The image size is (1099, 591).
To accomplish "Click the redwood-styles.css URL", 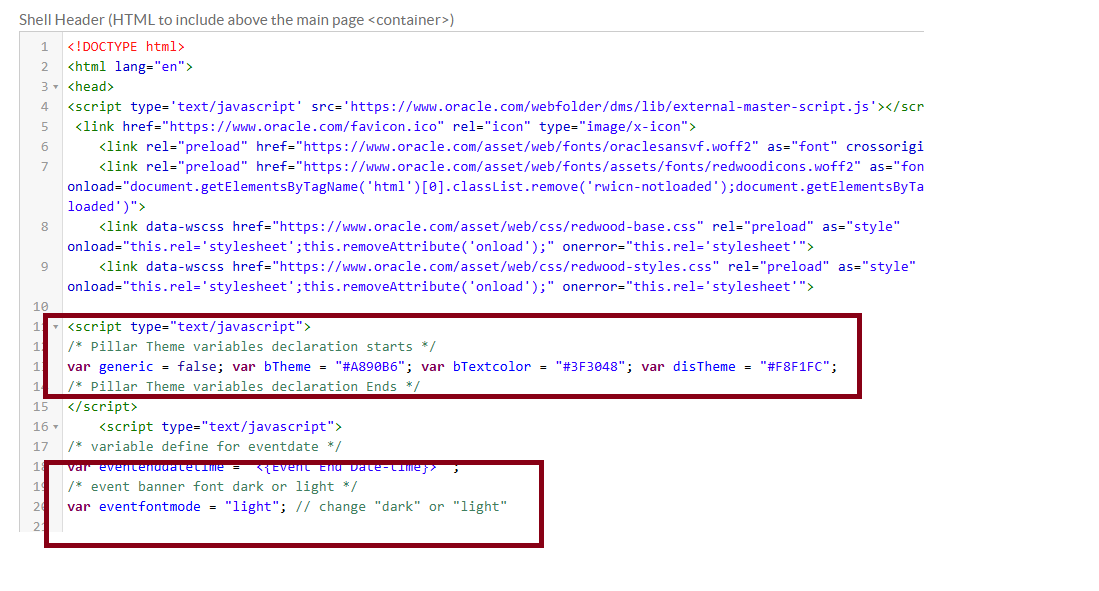I will (496, 266).
